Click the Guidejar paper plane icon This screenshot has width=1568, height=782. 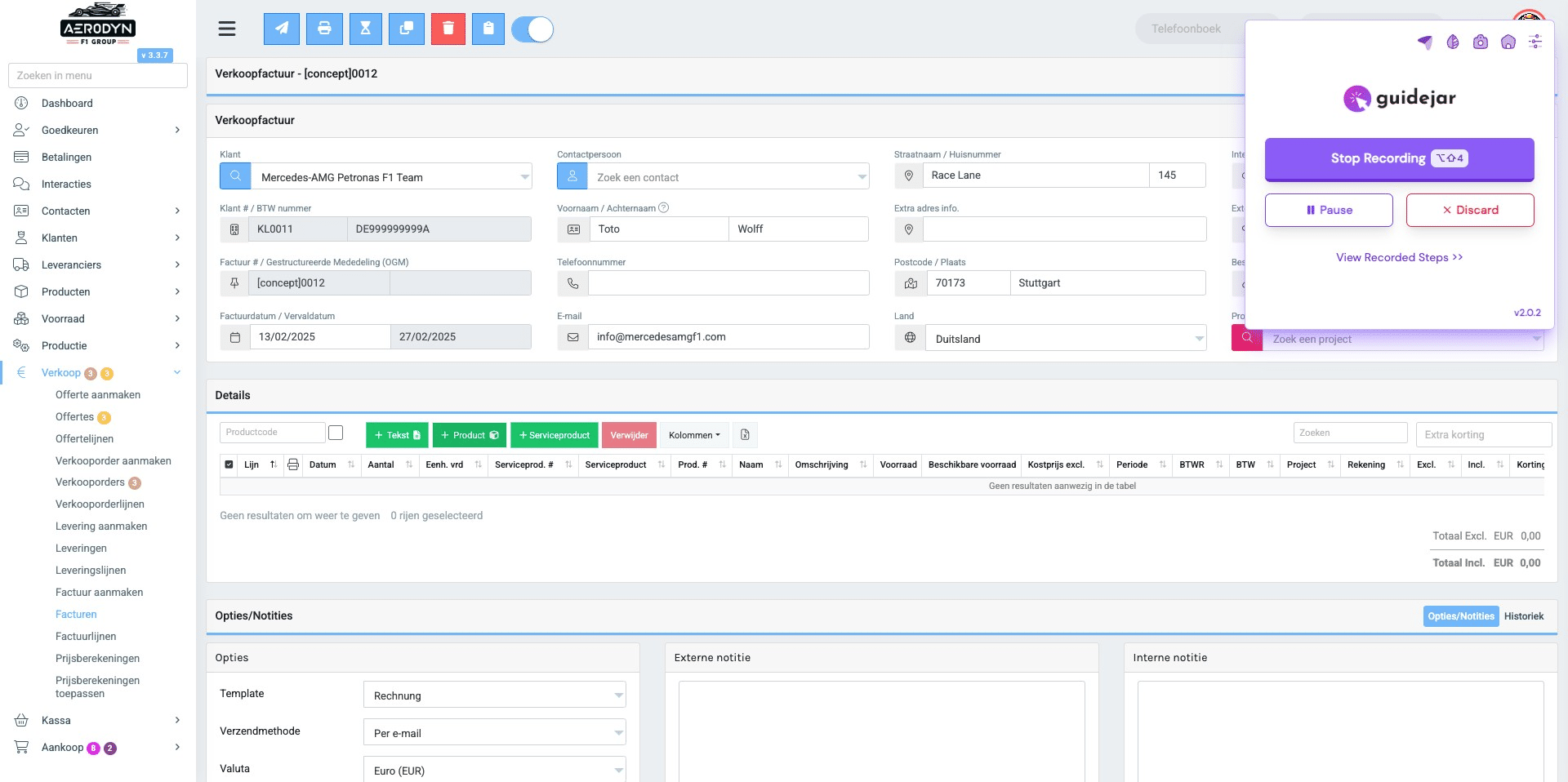point(1425,42)
